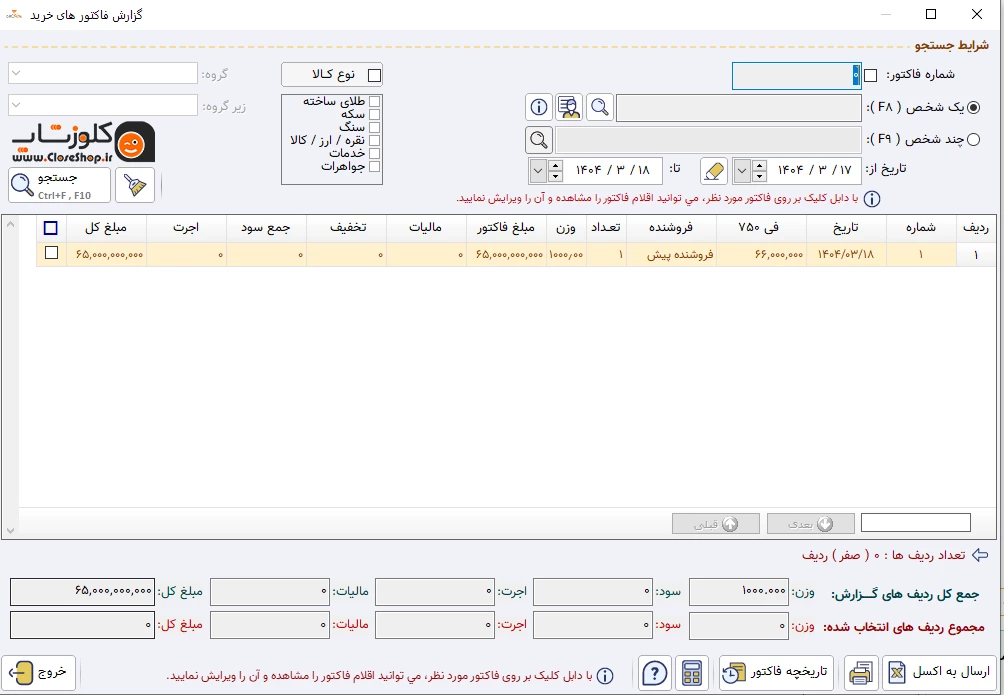Image resolution: width=1004 pixels, height=695 pixels.
Task: Click the جستجو search button
Action: 60,185
